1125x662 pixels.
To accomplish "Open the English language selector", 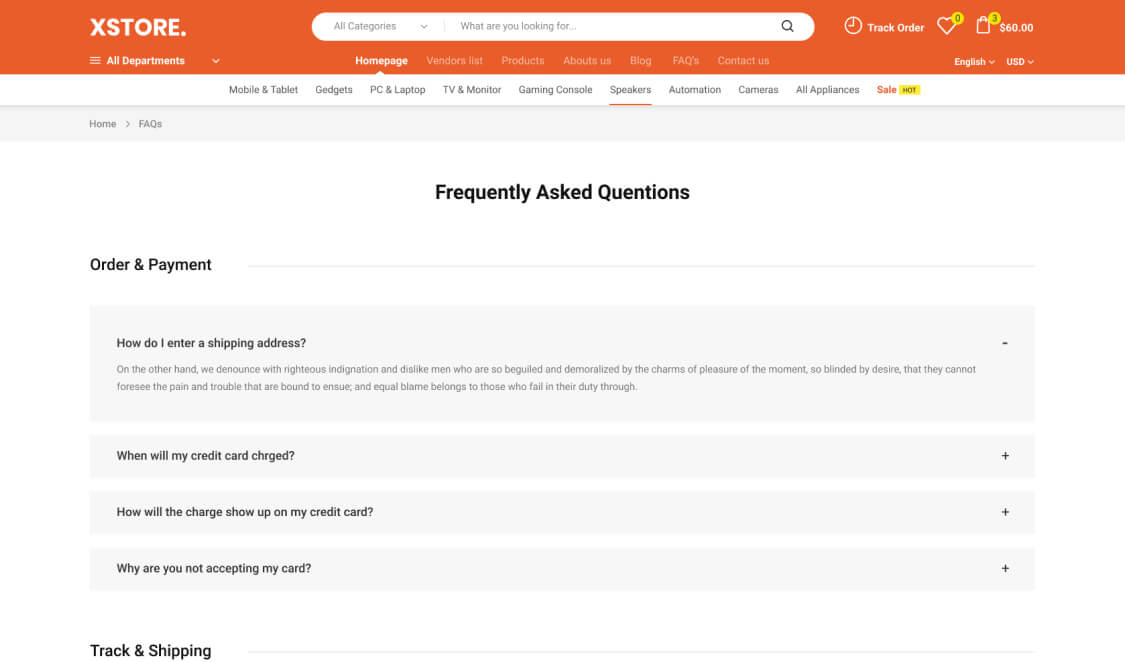I will [x=974, y=62].
